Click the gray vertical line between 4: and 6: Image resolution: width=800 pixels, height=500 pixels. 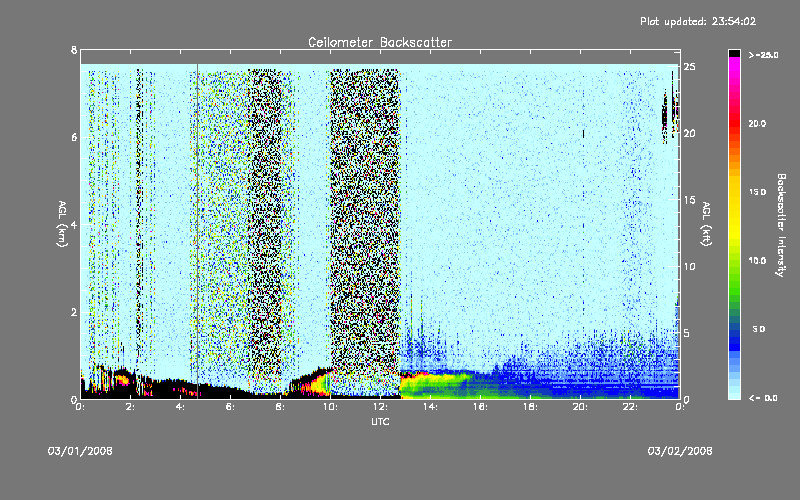point(197,231)
